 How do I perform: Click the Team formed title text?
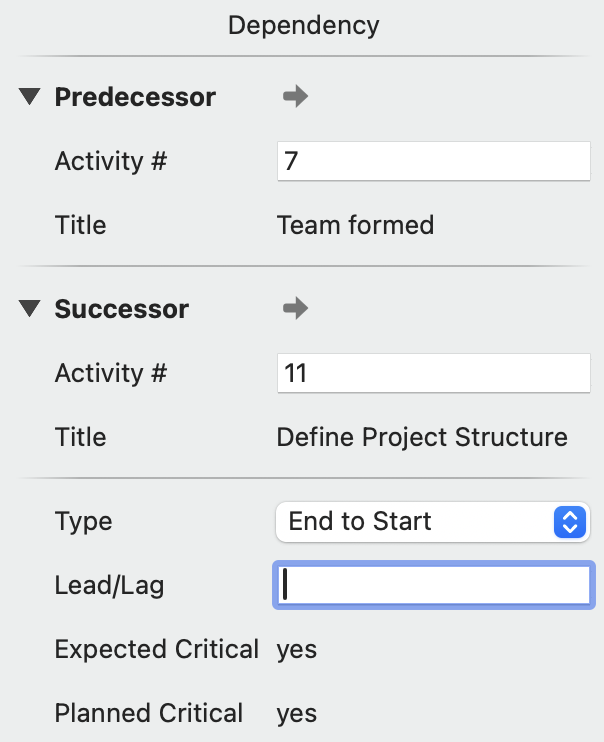[355, 225]
